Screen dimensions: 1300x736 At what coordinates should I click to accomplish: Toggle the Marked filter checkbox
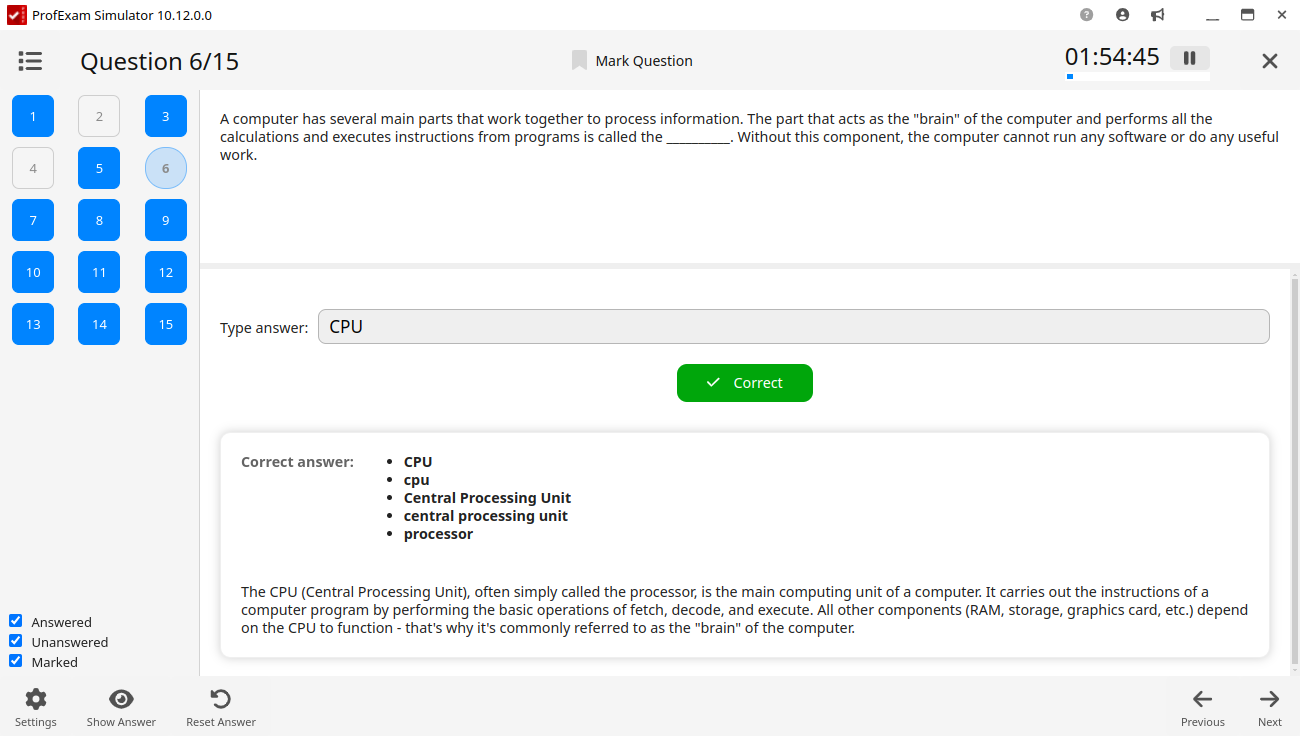(x=16, y=661)
